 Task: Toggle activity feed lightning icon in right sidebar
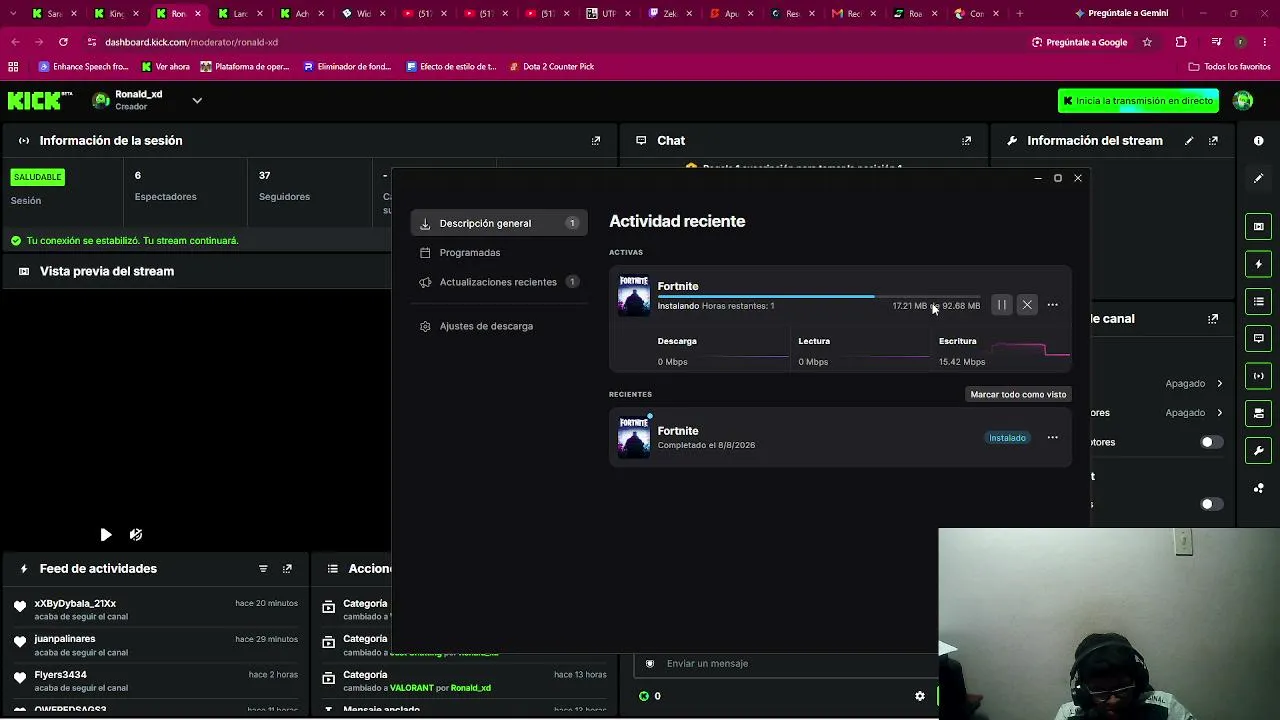point(1259,264)
